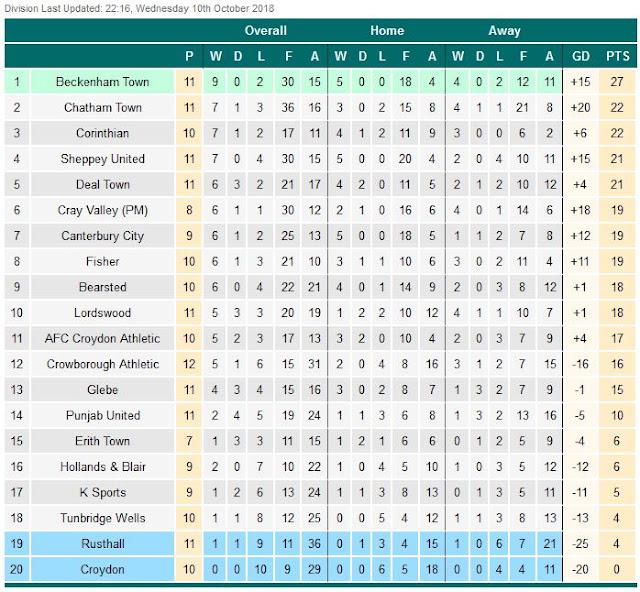Click Chatham Town's 36 overall goals for
This screenshot has height=592, width=640.
[x=288, y=107]
